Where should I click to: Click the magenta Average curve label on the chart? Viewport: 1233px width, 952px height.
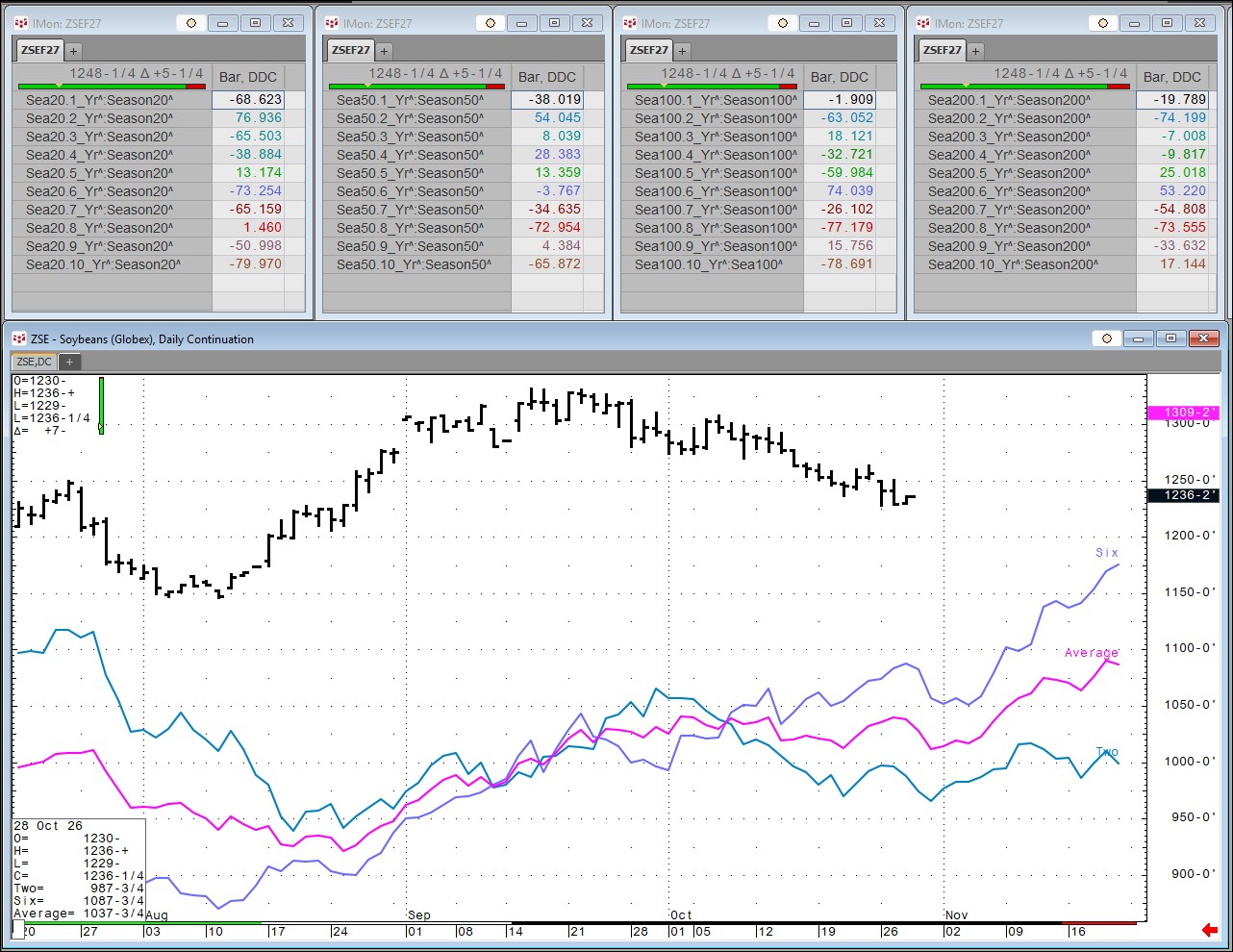click(x=1092, y=653)
